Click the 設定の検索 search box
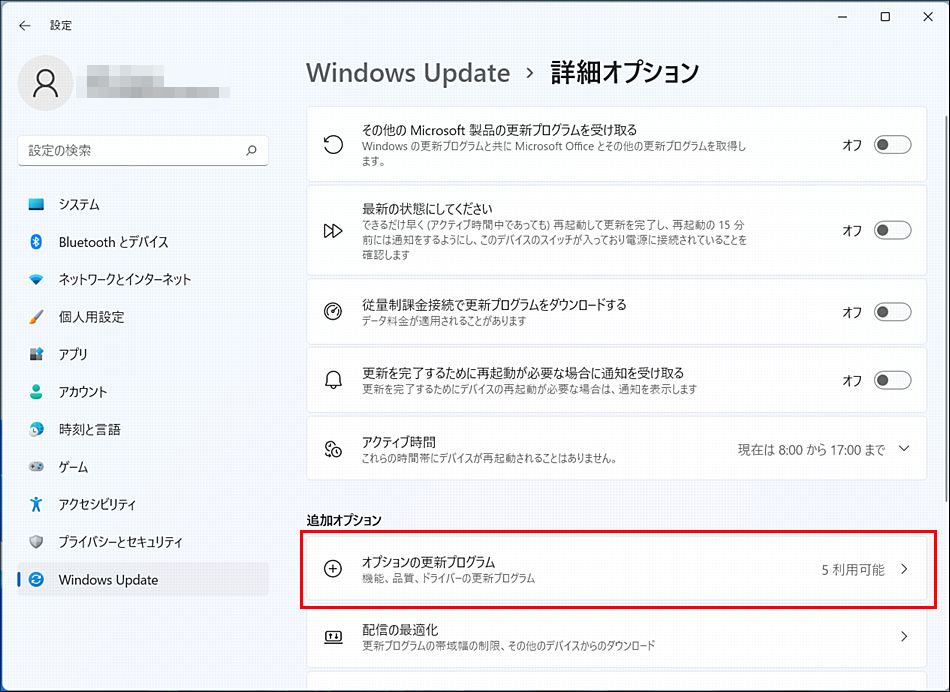The width and height of the screenshot is (950, 692). click(x=143, y=150)
